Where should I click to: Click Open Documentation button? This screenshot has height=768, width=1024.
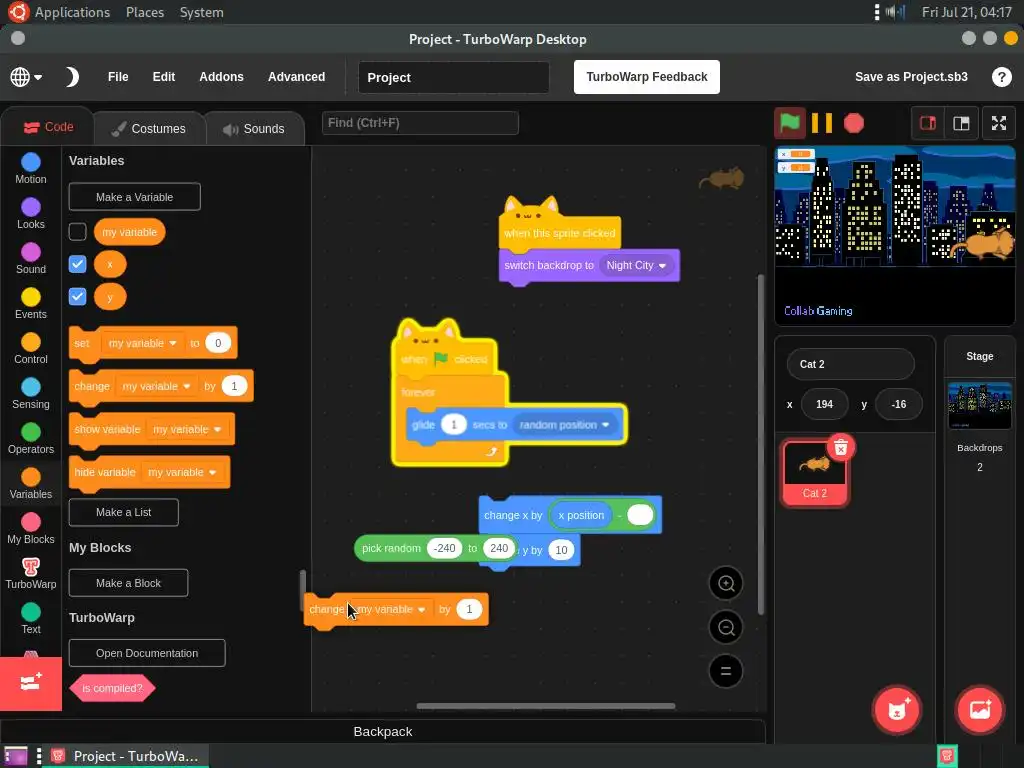pos(147,653)
